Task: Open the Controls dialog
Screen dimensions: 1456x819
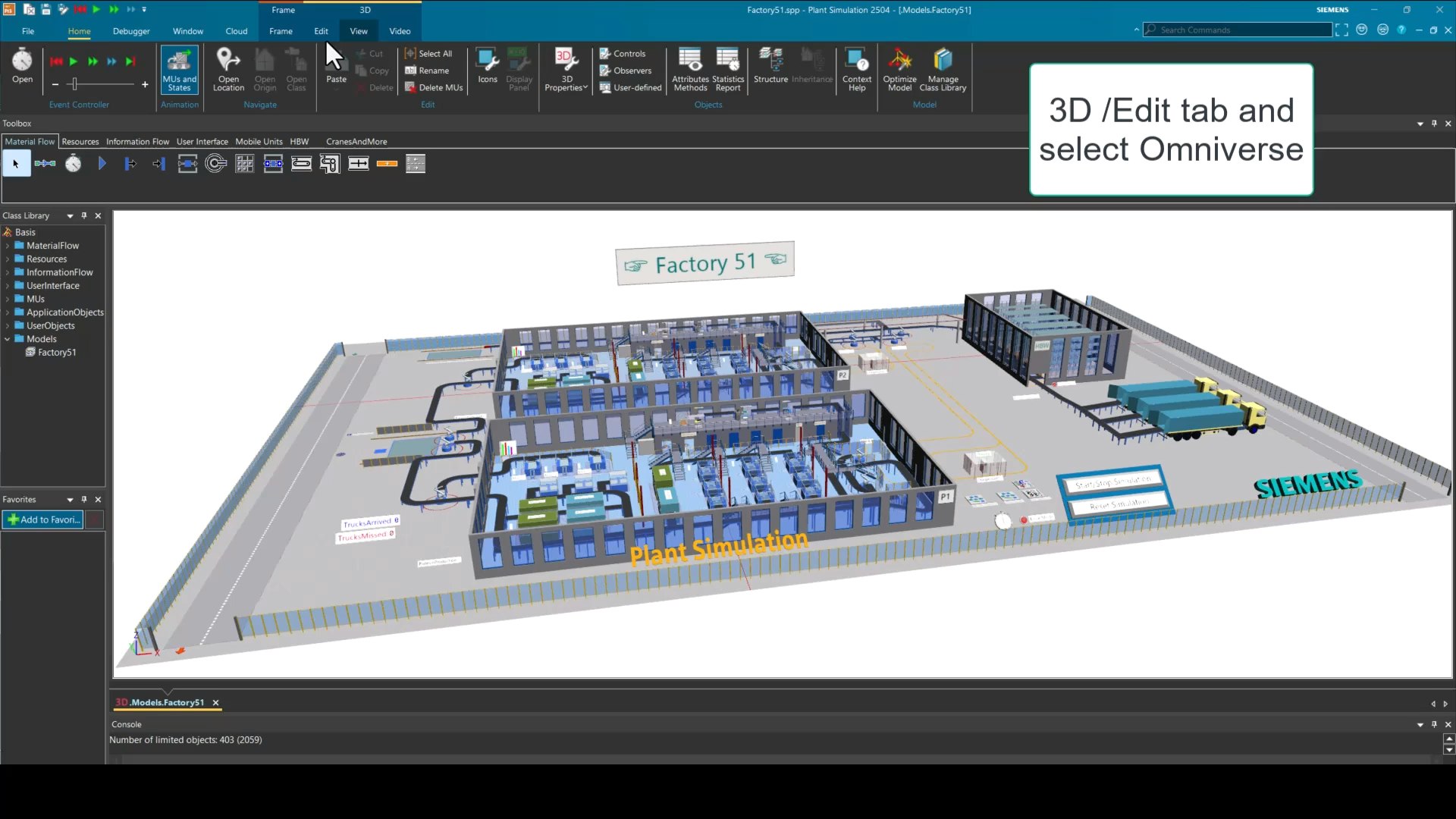Action: 622,53
